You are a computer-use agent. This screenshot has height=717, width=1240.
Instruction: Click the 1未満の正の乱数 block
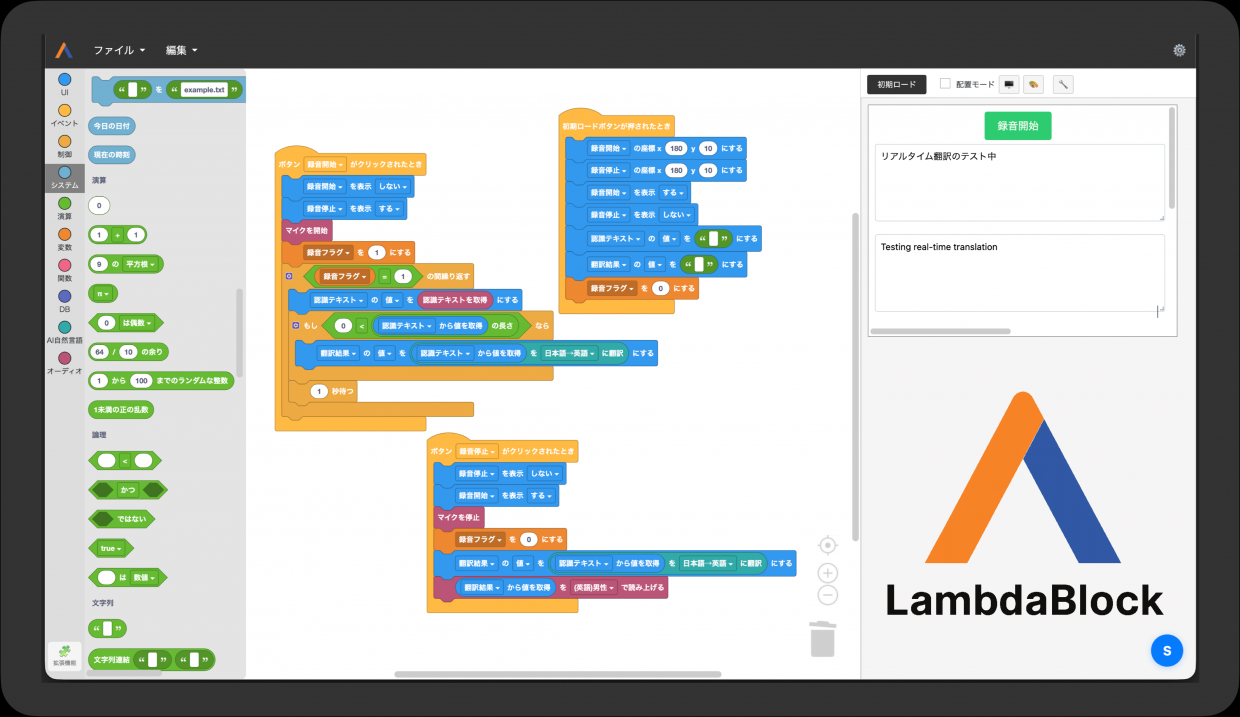click(120, 409)
